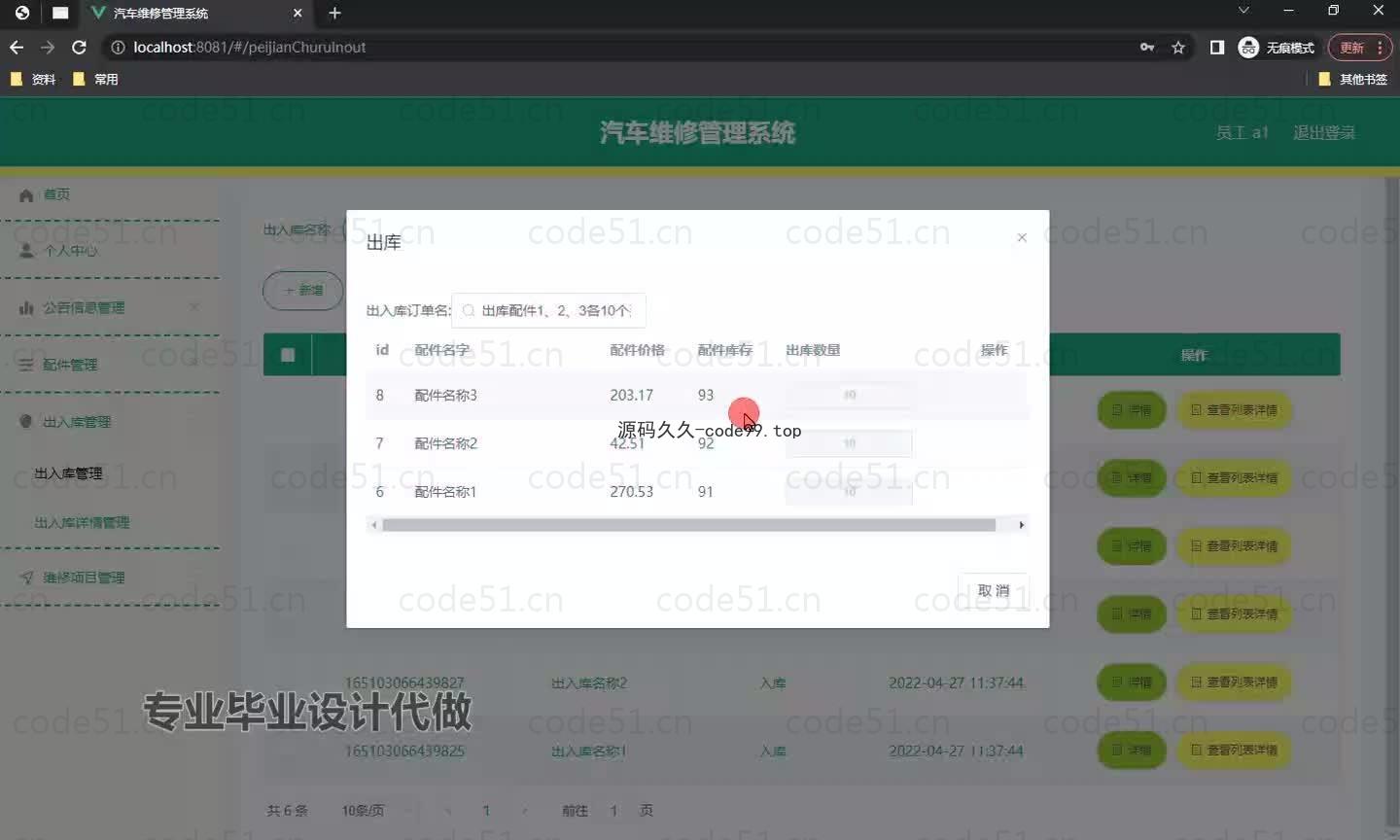Toggle the browser side panel icon
This screenshot has width=1400, height=840.
pos(1216,48)
